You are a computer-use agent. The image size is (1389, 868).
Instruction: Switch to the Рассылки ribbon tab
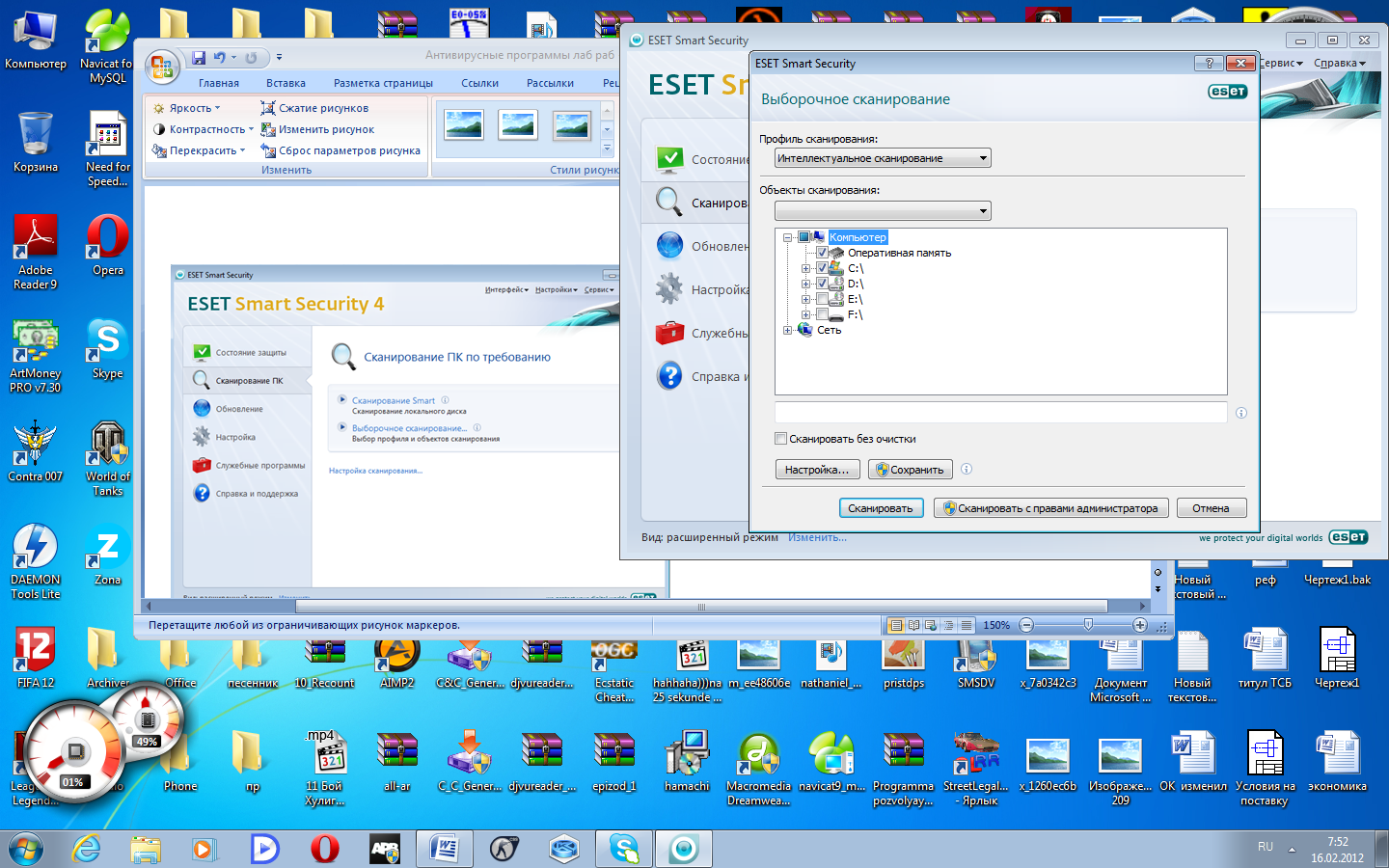coord(550,83)
